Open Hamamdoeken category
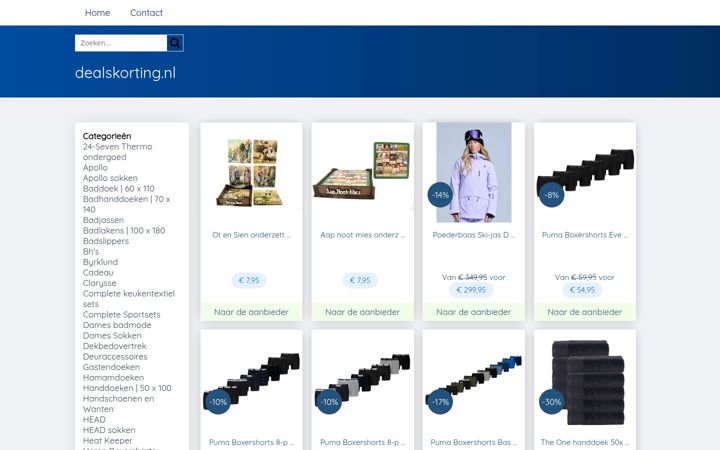 (113, 378)
